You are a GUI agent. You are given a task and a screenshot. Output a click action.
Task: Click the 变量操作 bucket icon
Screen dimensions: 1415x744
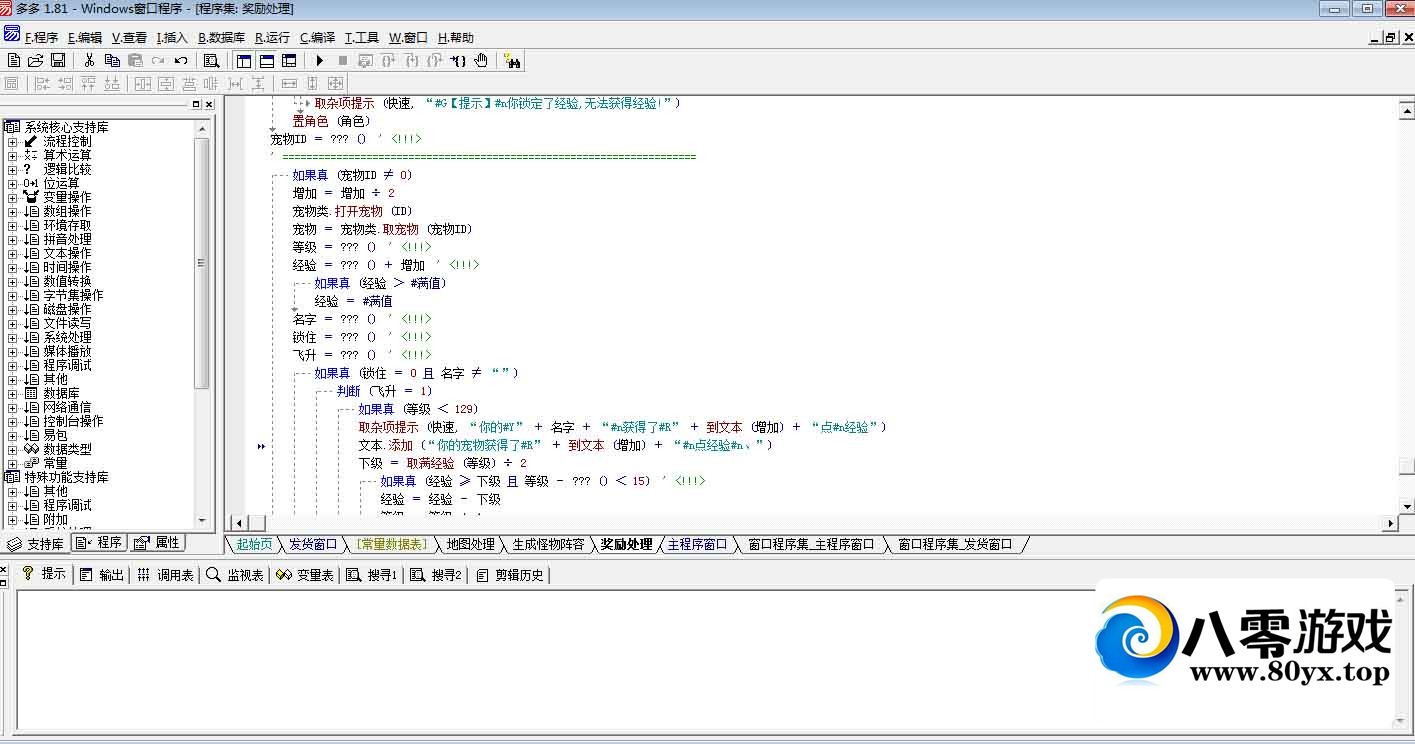31,197
